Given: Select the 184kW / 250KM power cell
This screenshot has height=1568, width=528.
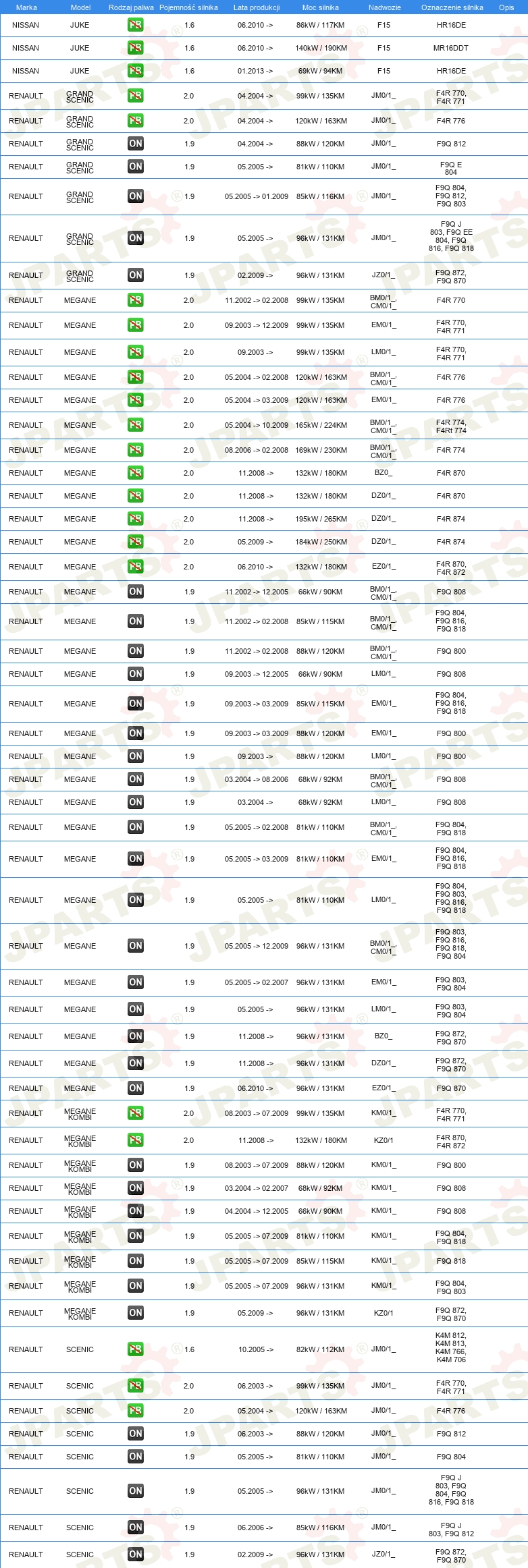Looking at the screenshot, I should (321, 542).
